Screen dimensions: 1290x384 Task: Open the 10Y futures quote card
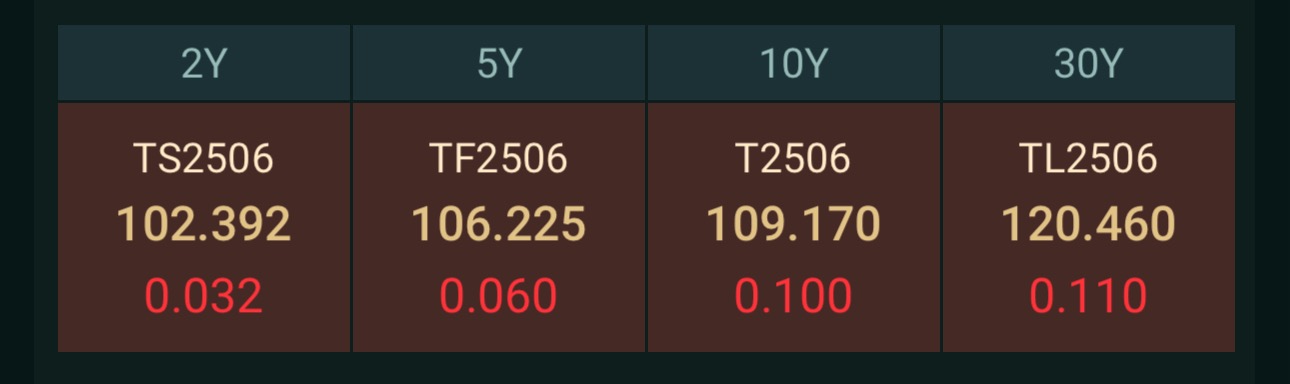794,227
